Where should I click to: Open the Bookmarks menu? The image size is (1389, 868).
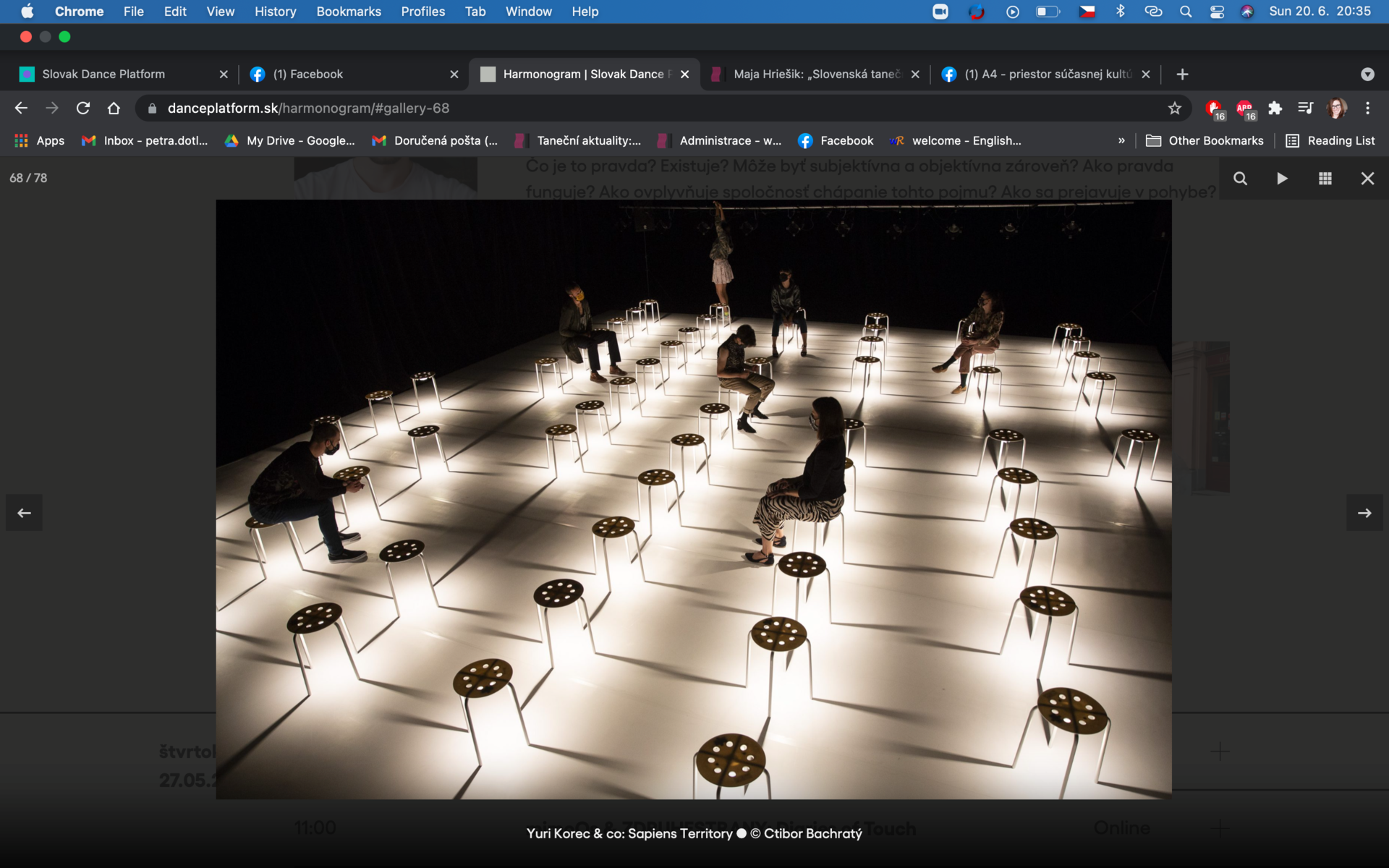pos(349,12)
